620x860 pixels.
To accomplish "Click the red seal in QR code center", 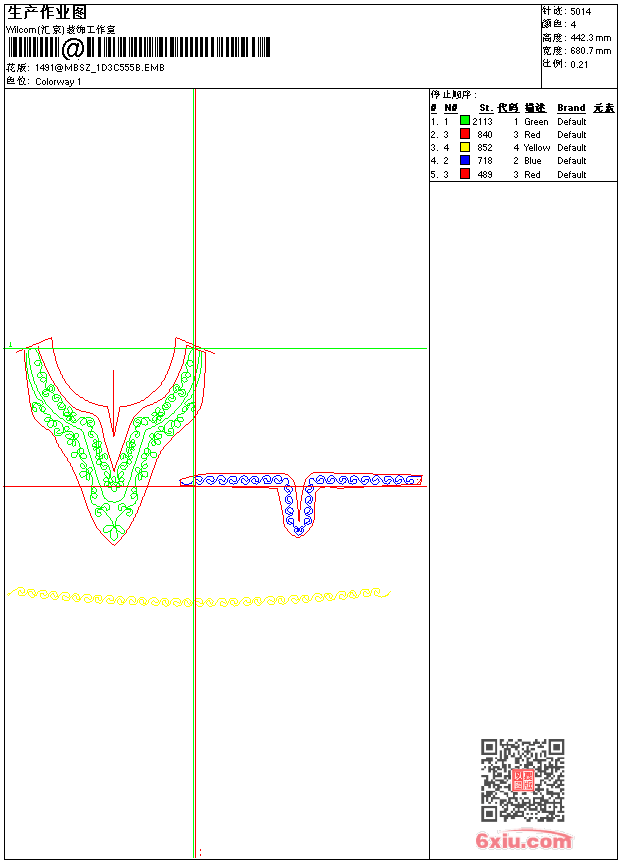I will coord(523,780).
